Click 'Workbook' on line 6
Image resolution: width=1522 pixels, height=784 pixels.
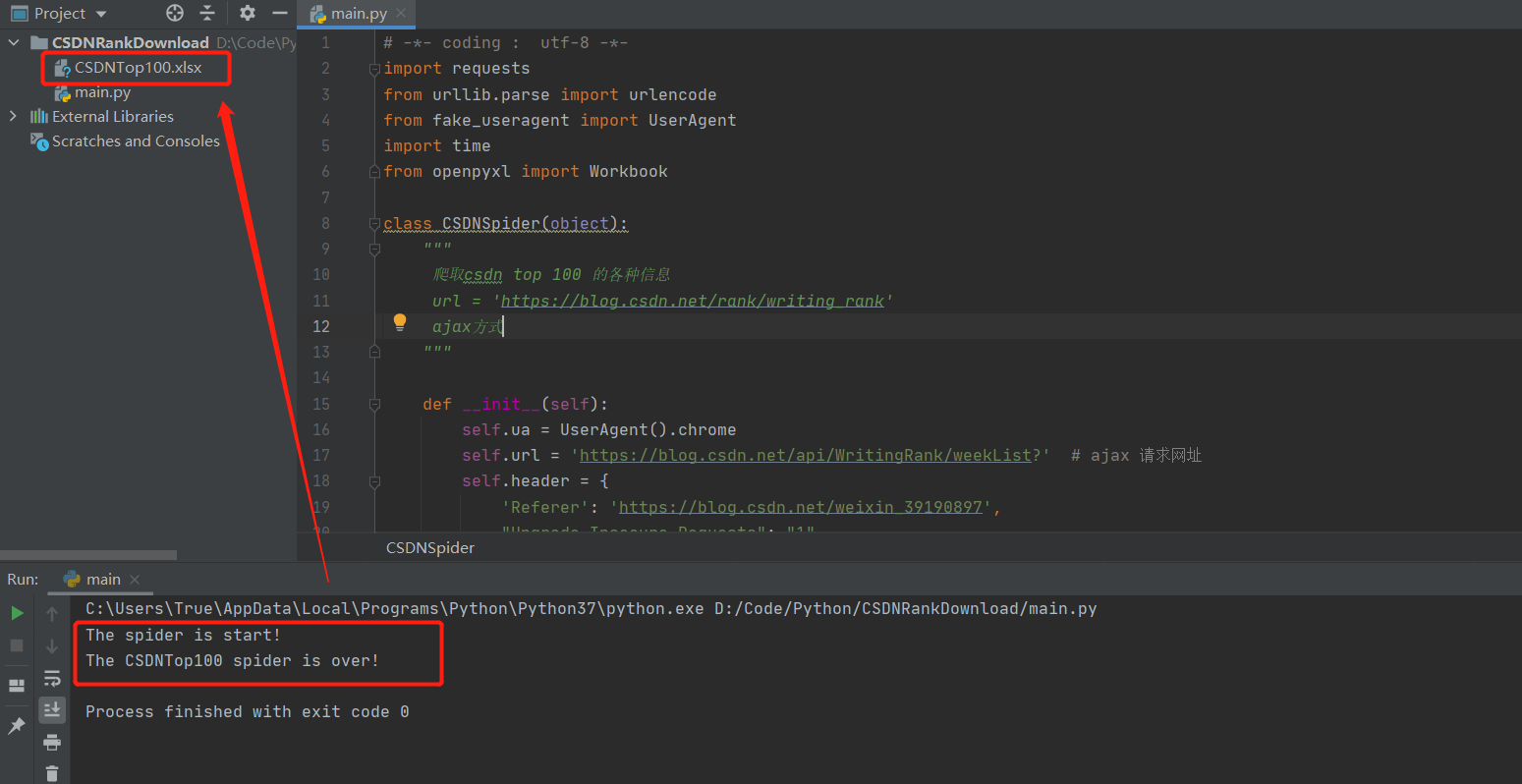coord(628,171)
